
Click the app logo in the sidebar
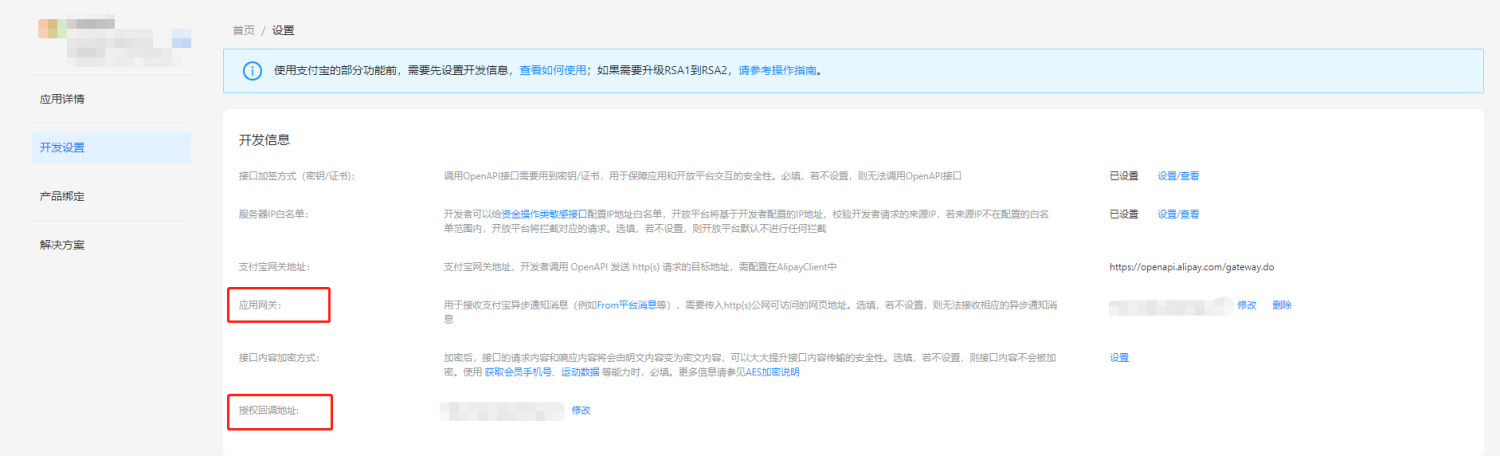52,28
